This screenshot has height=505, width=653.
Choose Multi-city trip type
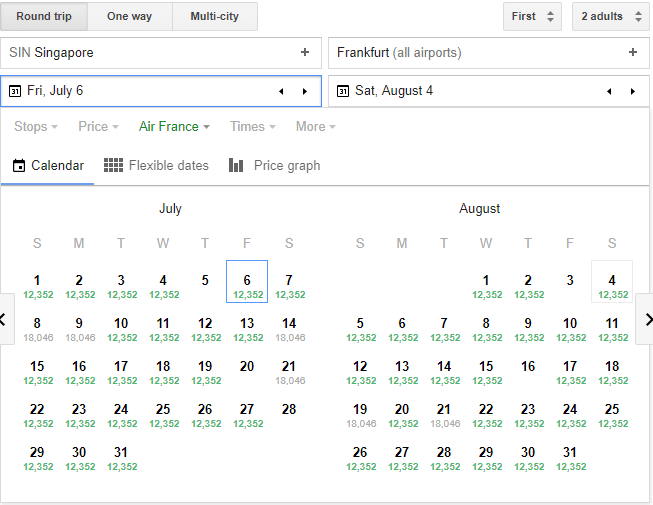[x=214, y=16]
